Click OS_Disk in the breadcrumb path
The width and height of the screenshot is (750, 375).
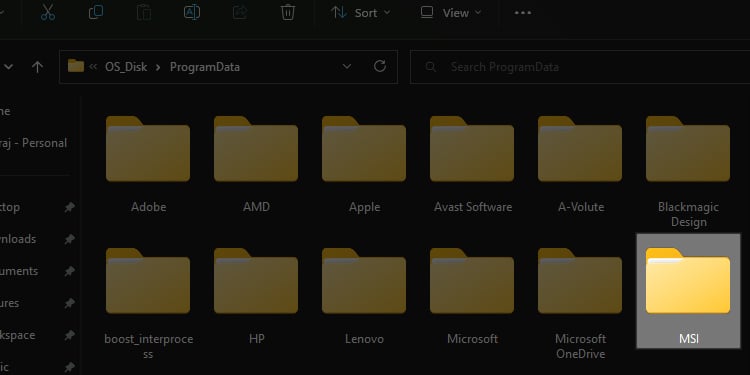[126, 66]
